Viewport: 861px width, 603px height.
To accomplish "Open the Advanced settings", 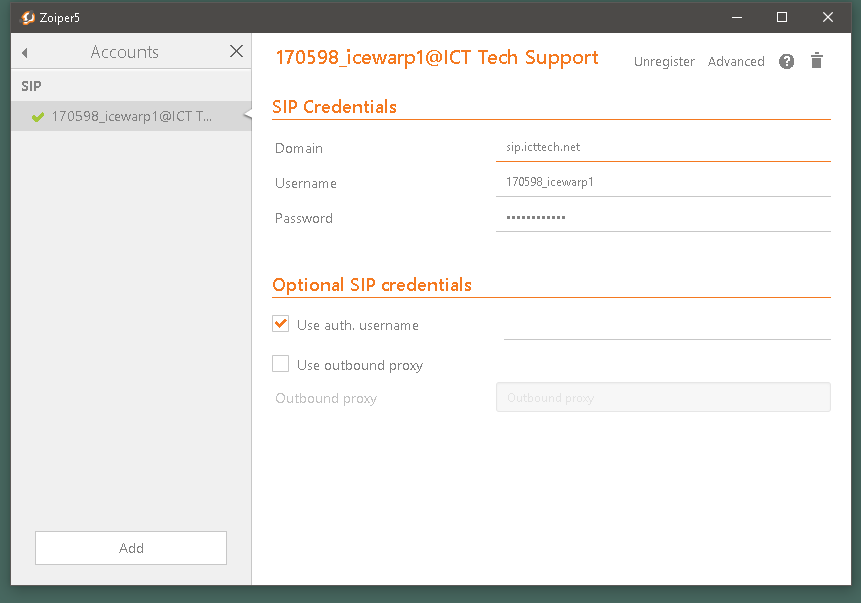I will [736, 62].
